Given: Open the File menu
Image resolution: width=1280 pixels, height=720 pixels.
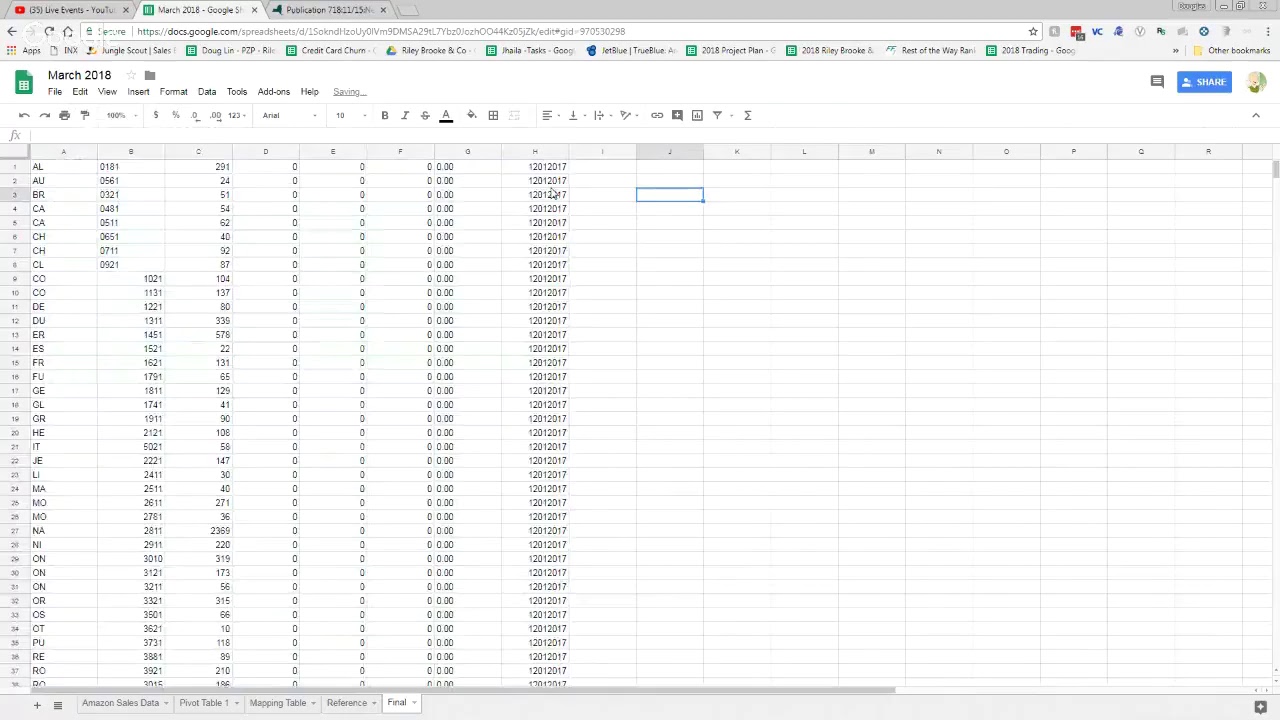Looking at the screenshot, I should [x=55, y=92].
